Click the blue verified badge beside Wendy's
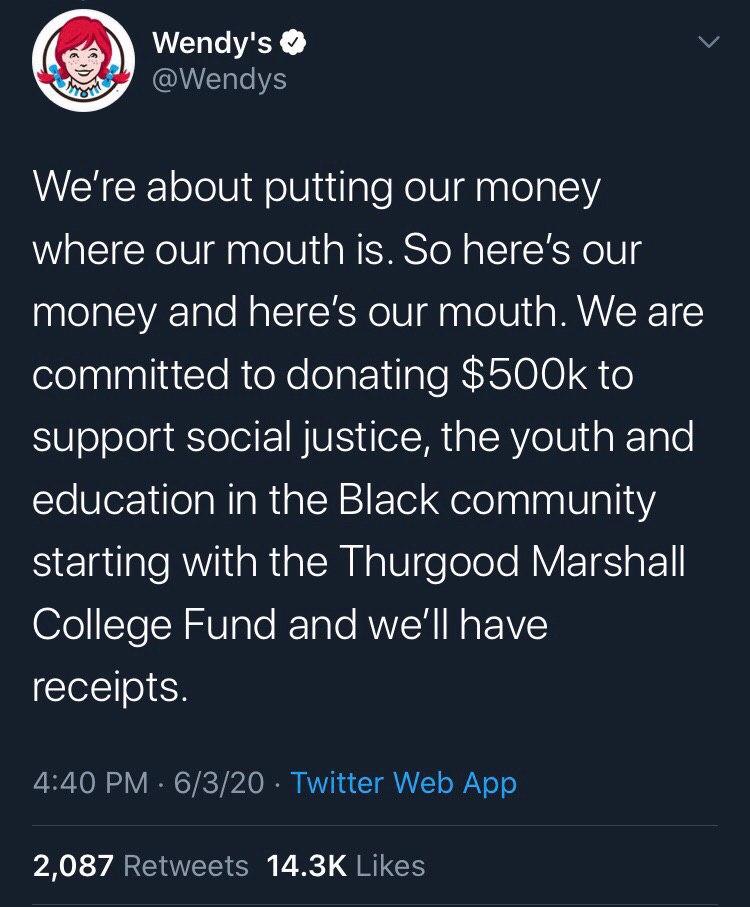 tap(293, 42)
